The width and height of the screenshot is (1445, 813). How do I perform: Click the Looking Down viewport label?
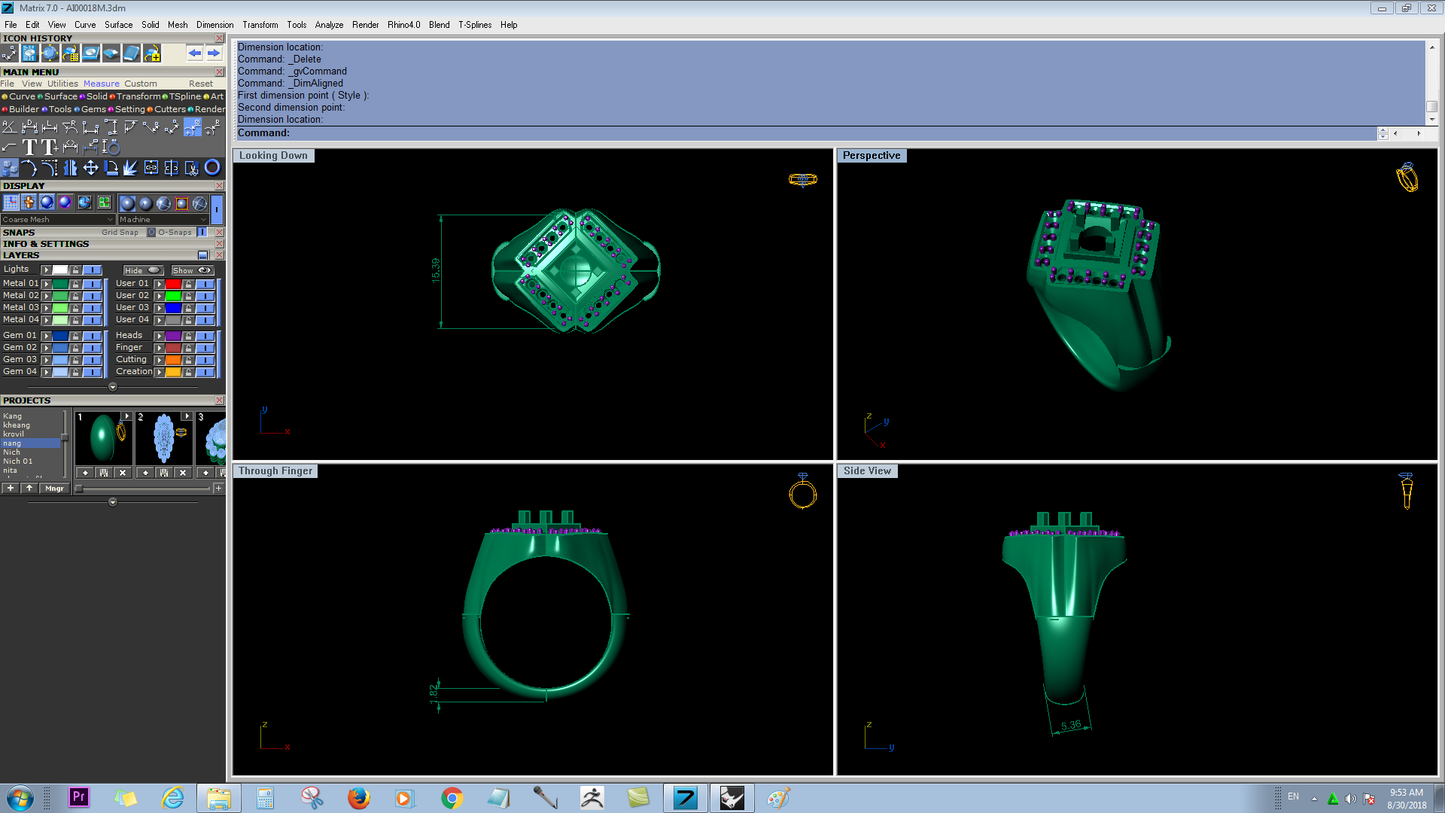273,156
